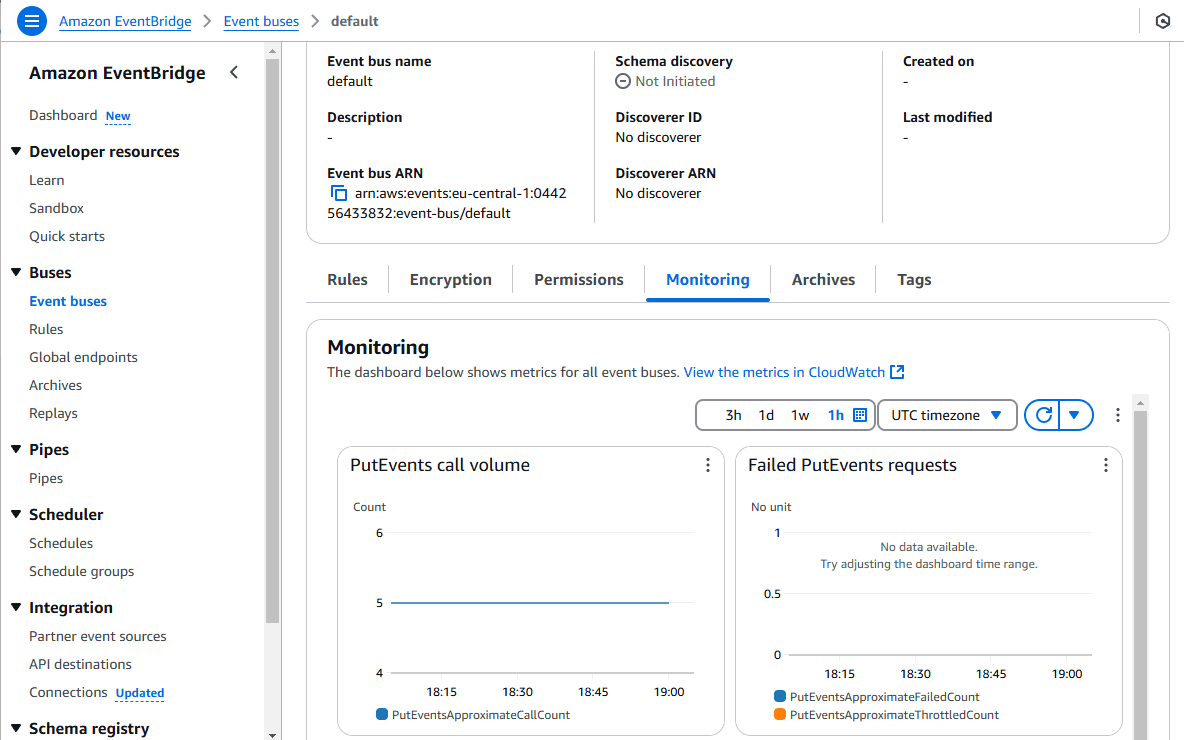Click the Not Initiated status icon
This screenshot has width=1184, height=740.
[623, 82]
